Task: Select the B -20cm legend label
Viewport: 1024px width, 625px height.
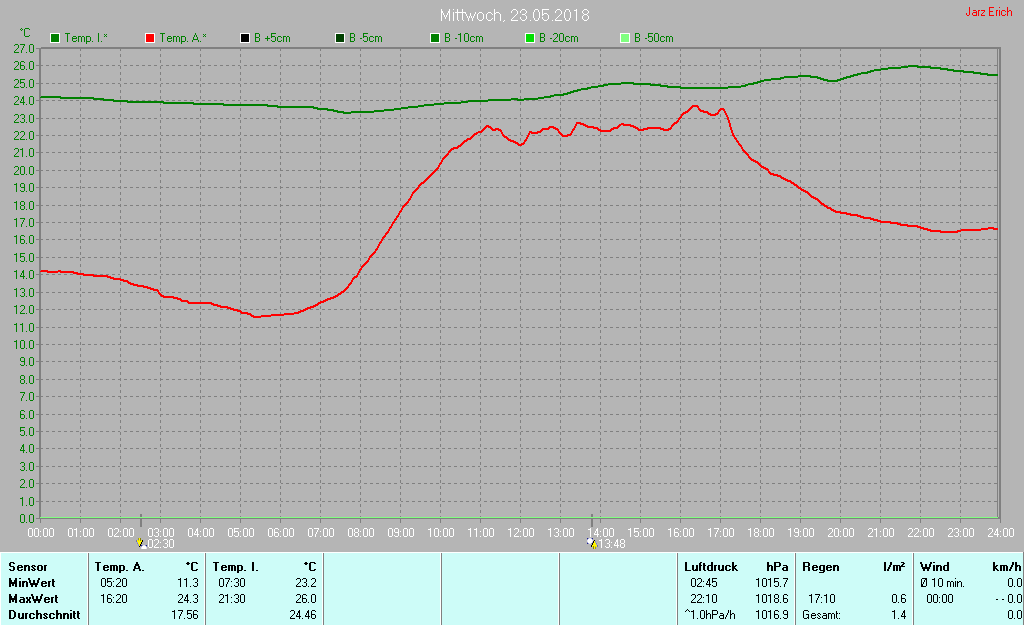Action: pos(559,38)
